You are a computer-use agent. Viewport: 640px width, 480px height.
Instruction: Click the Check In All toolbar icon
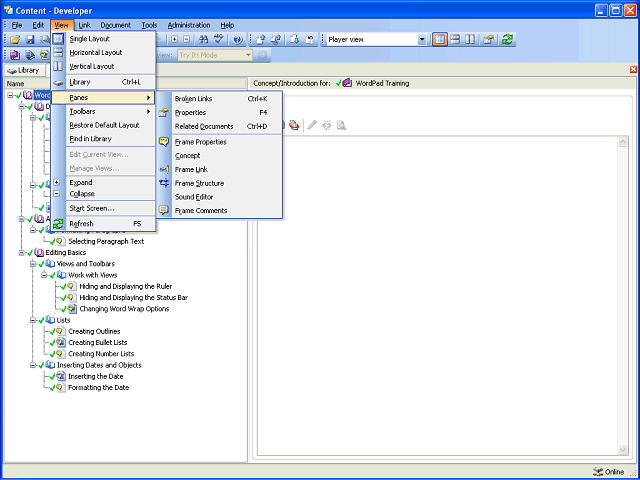click(276, 40)
